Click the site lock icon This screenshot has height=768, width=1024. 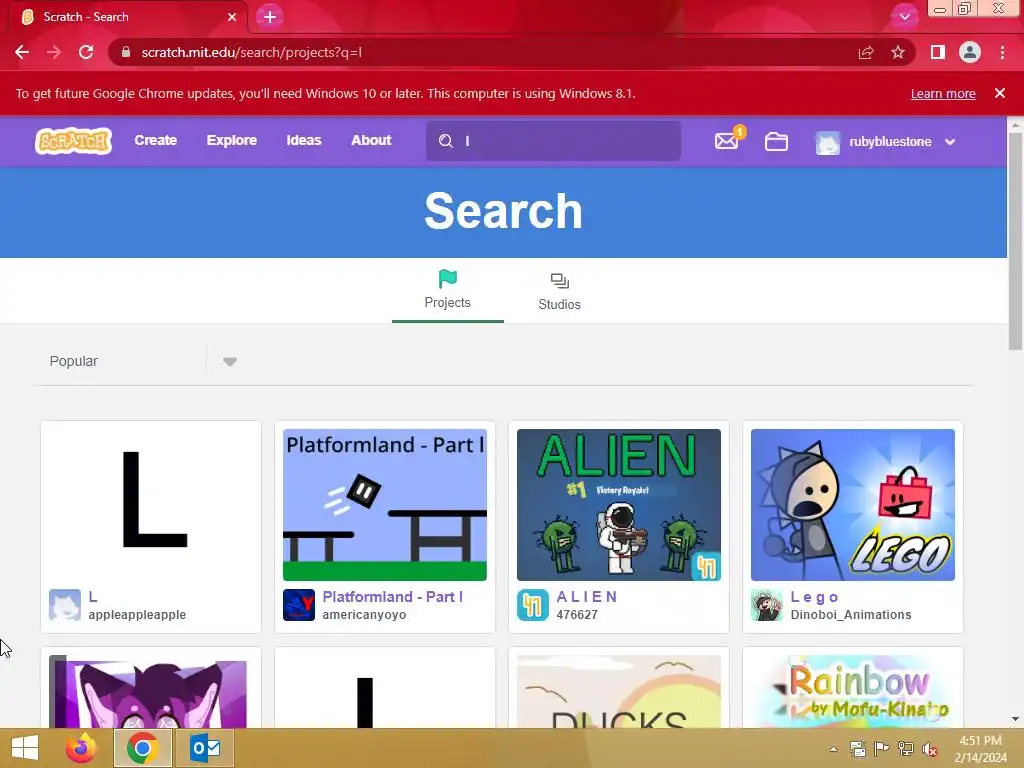(126, 52)
